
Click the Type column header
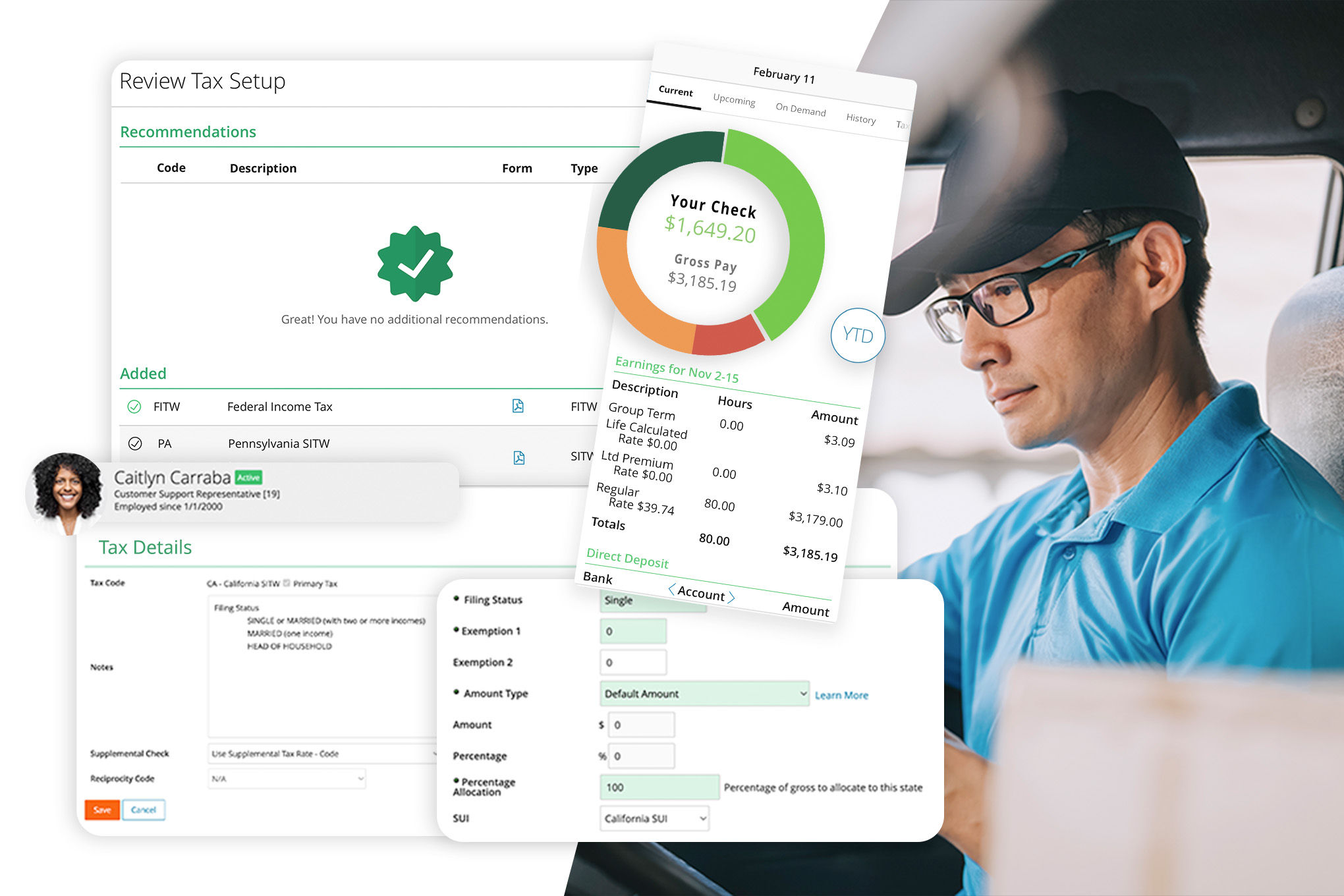(584, 169)
